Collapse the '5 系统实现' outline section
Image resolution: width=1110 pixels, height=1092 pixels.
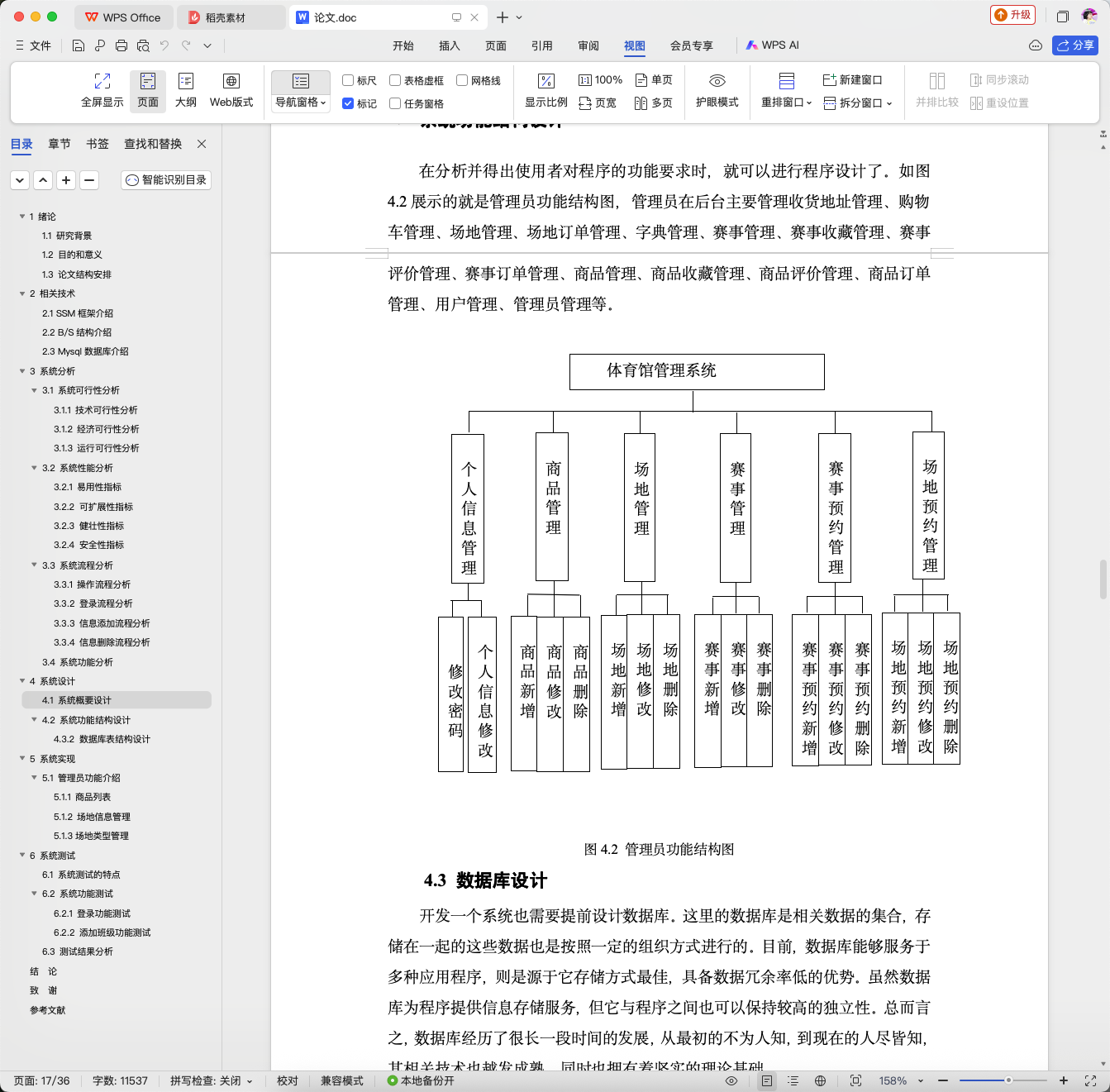pyautogui.click(x=22, y=758)
